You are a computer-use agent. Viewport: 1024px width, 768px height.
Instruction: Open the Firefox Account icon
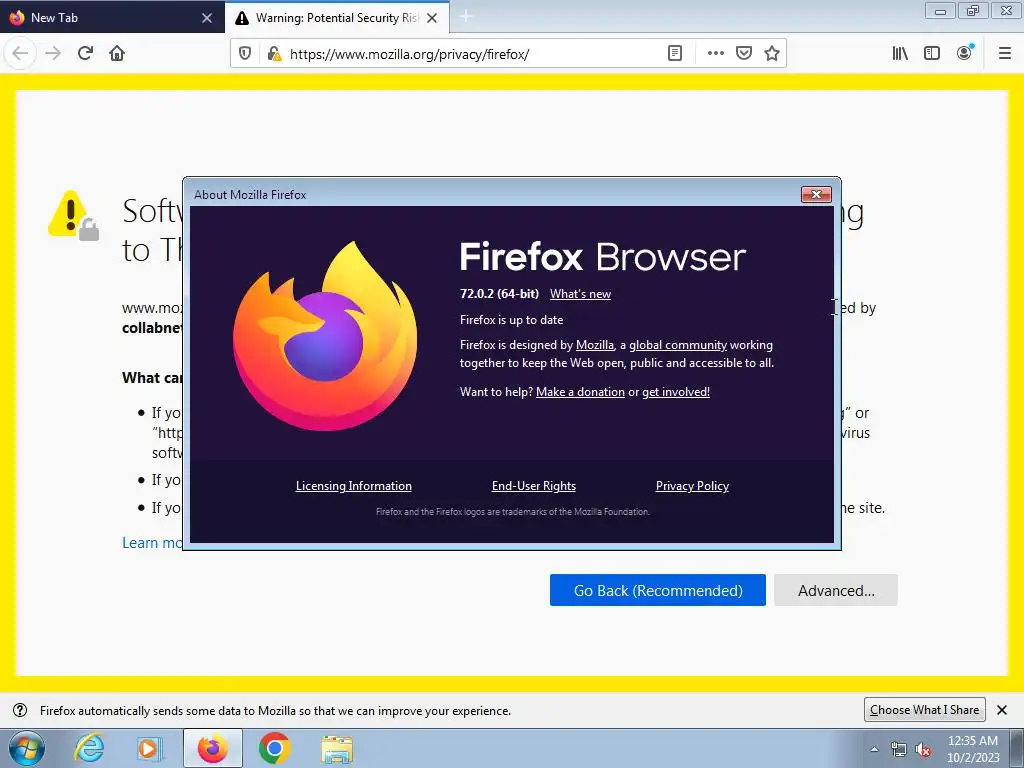pos(965,53)
